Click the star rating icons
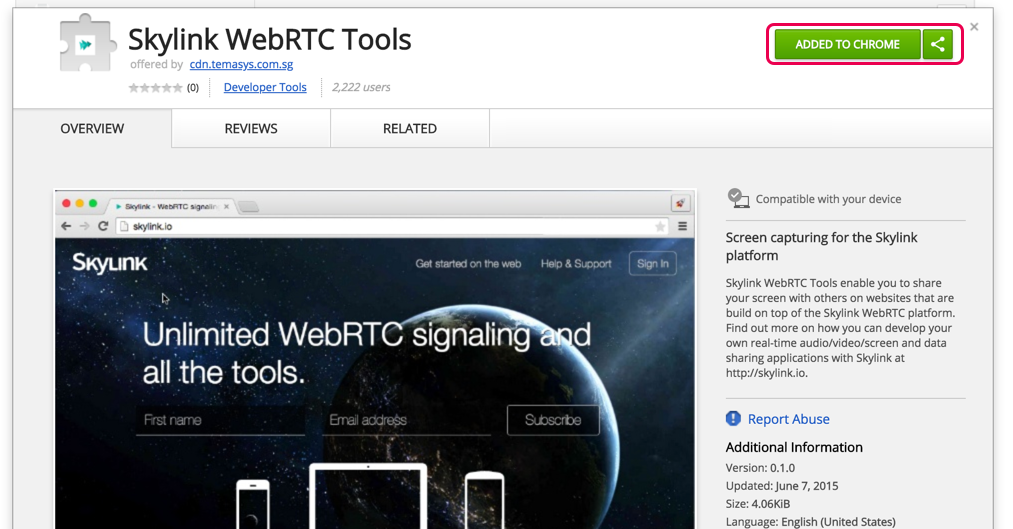Viewport: 1013px width, 529px height. click(156, 88)
